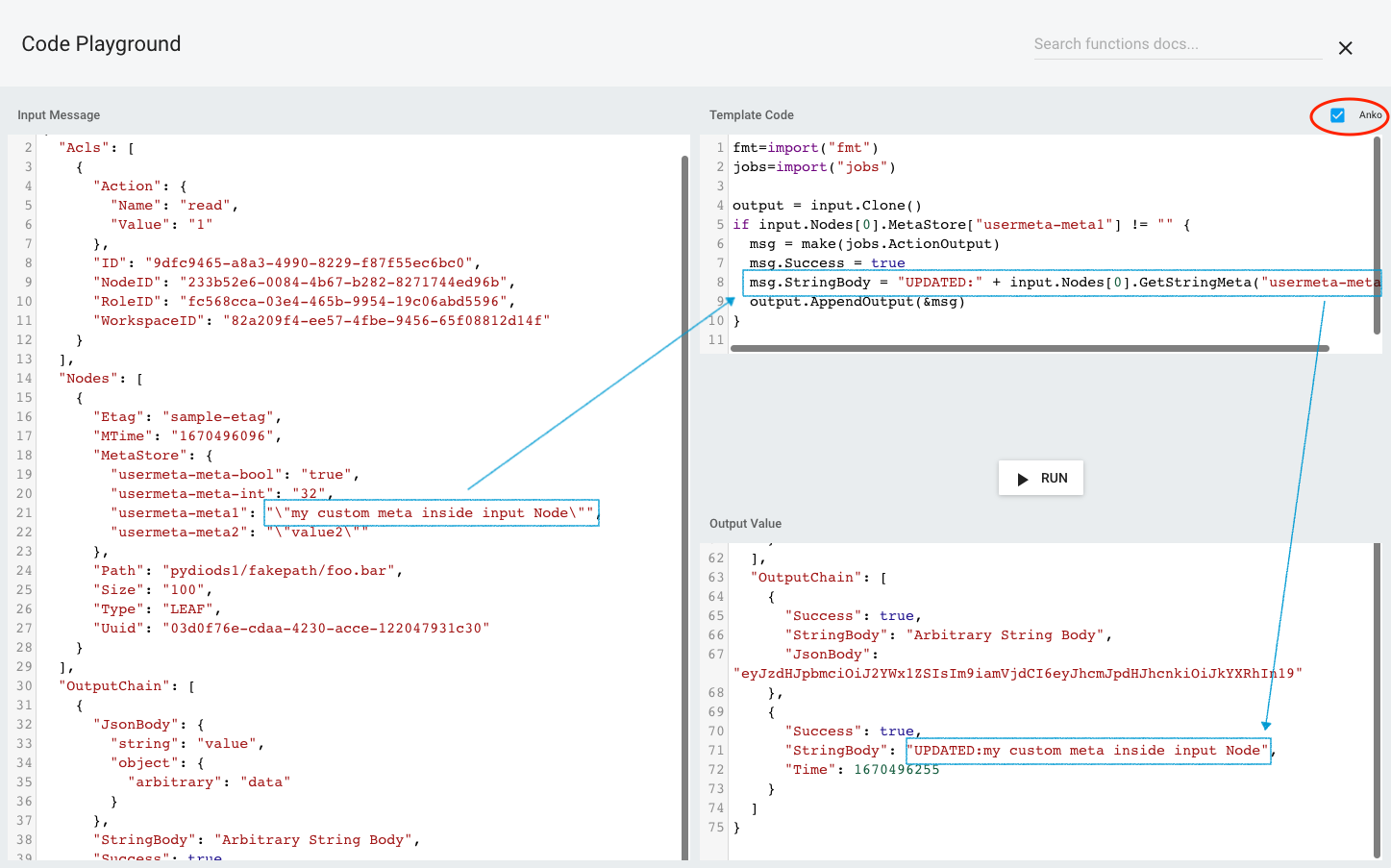This screenshot has height=868, width=1391.
Task: Click the RUN button
Action: pos(1041,478)
